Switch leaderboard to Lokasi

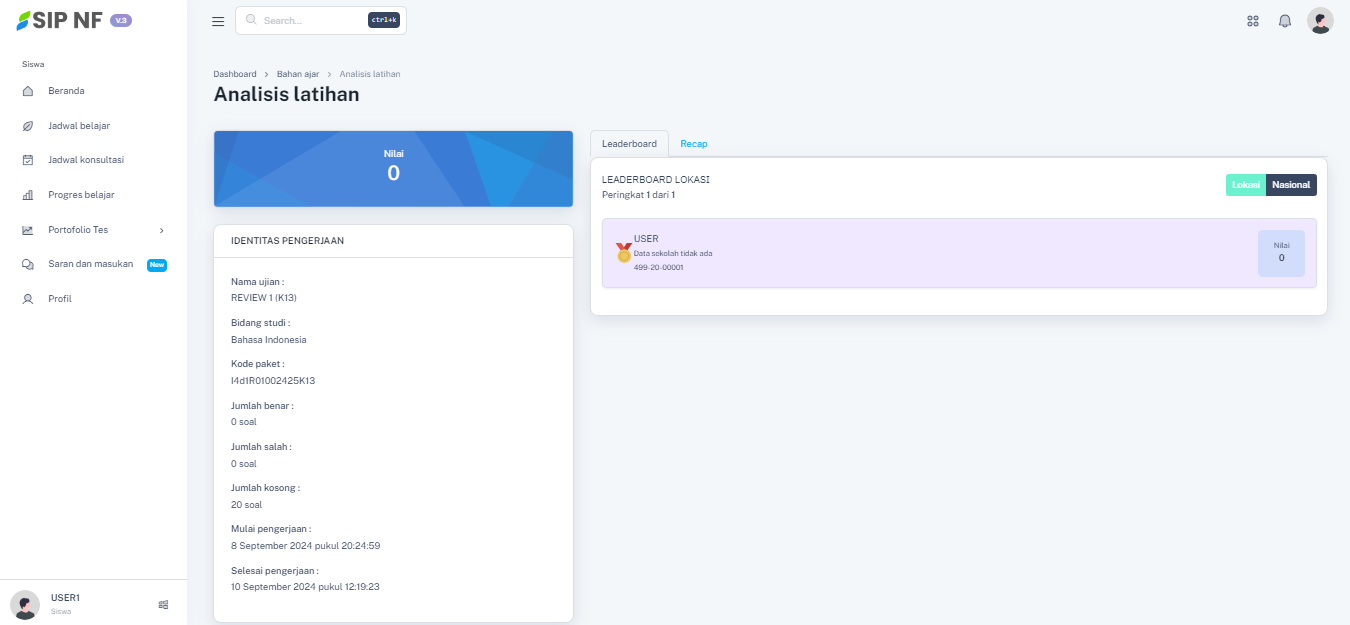1245,185
